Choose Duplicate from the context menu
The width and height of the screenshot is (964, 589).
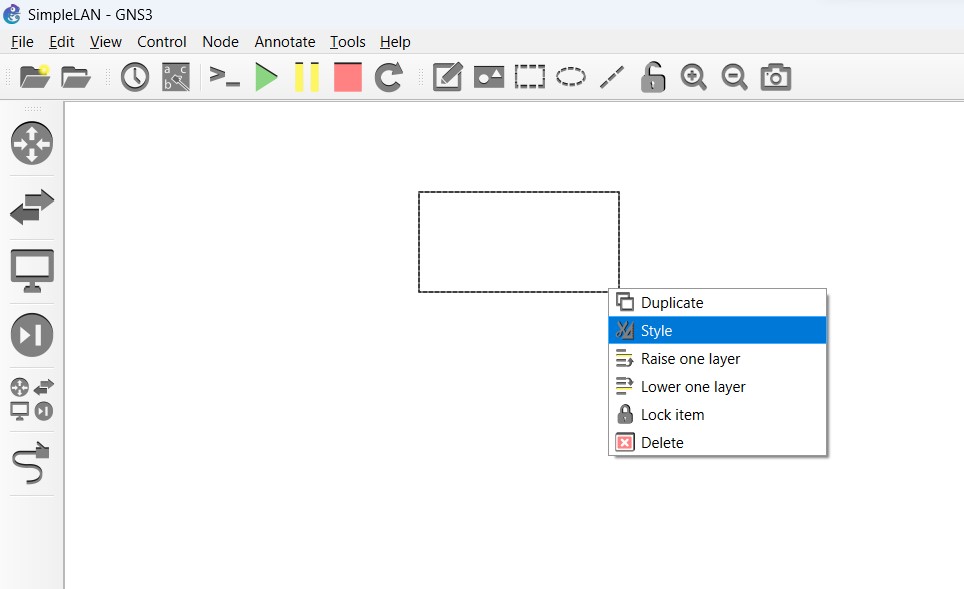coord(717,302)
